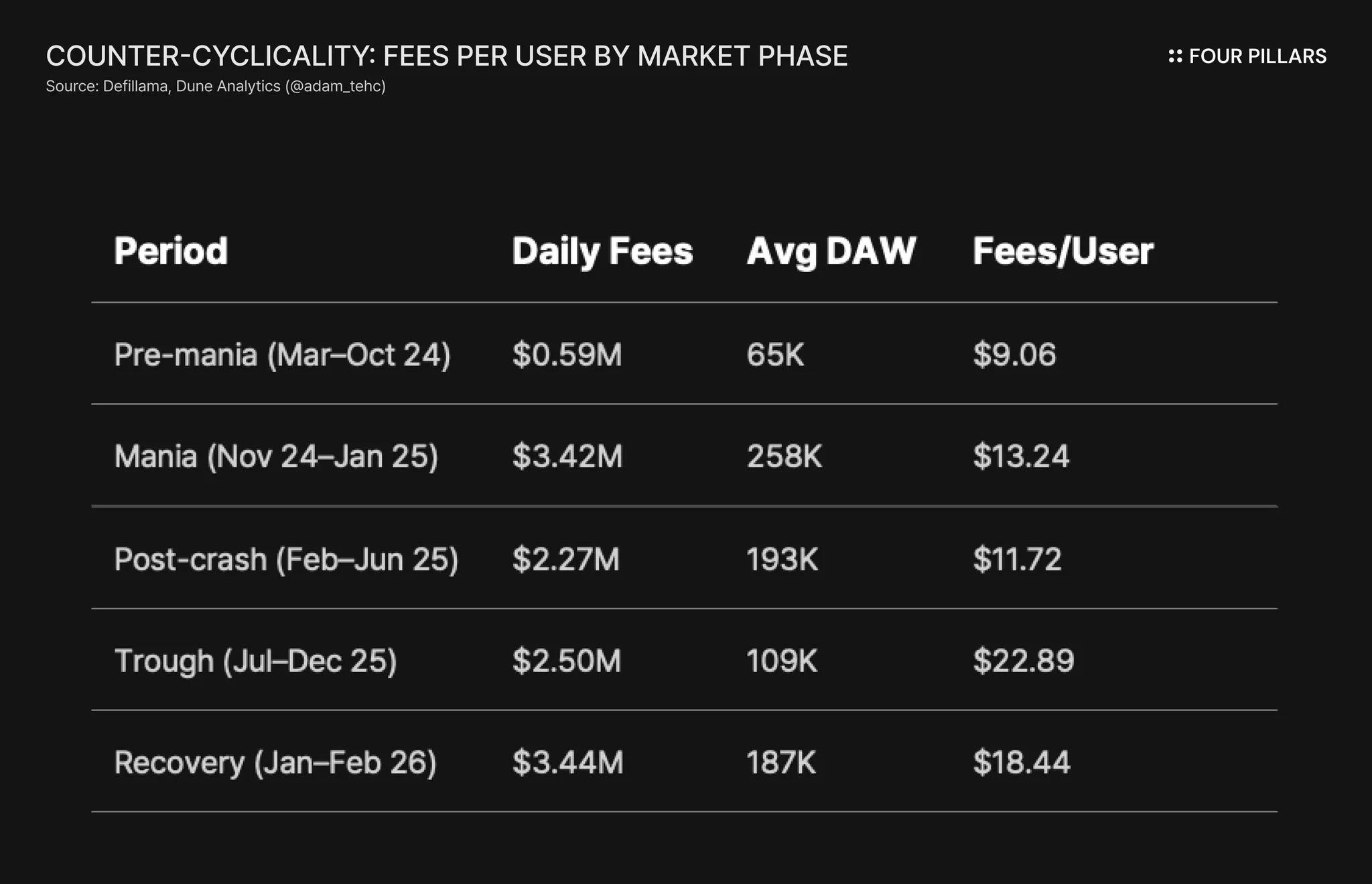Select the Avg DAW column header

831,251
